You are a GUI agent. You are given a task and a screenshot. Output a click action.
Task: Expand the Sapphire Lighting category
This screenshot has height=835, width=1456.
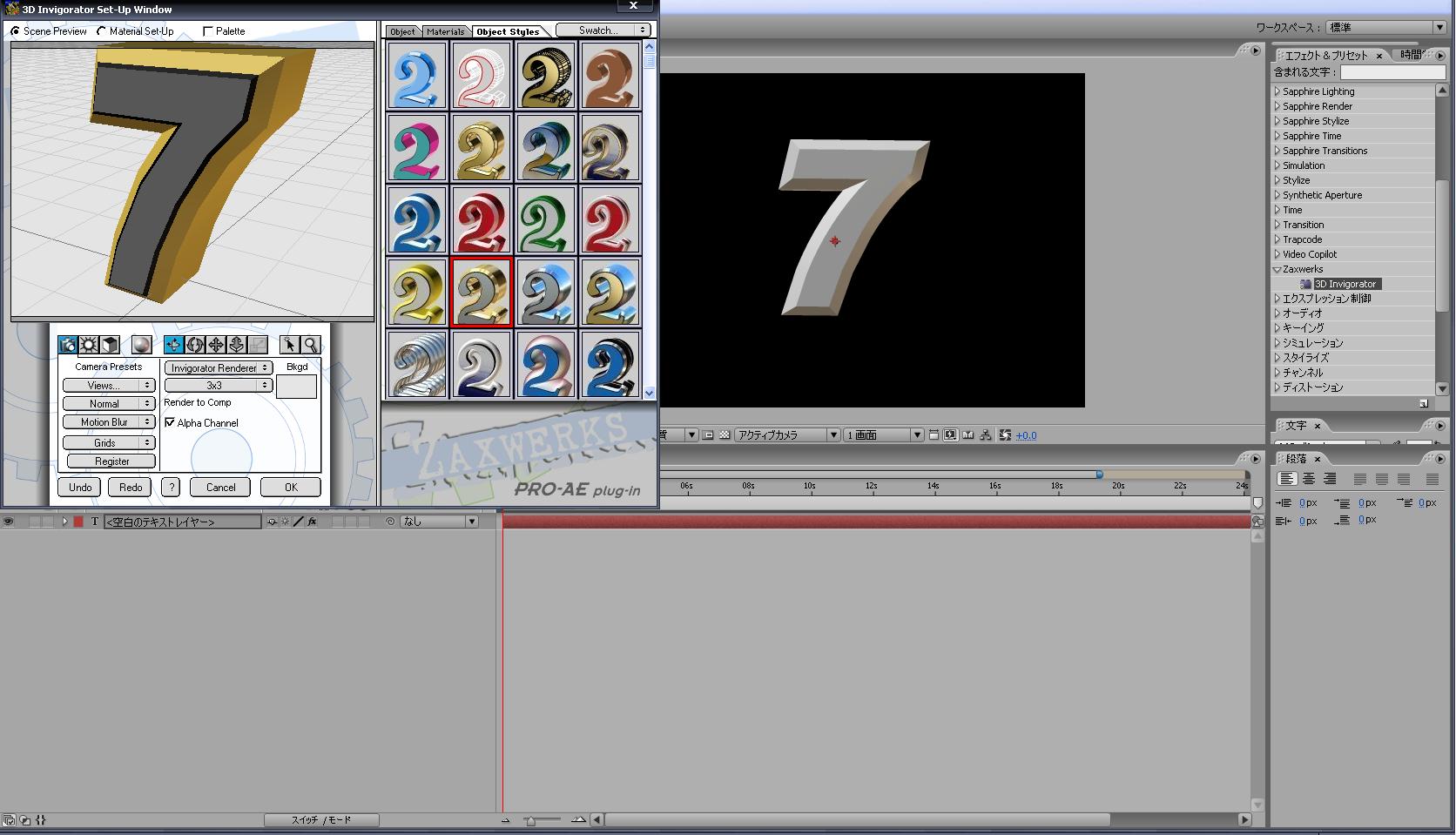click(x=1277, y=91)
